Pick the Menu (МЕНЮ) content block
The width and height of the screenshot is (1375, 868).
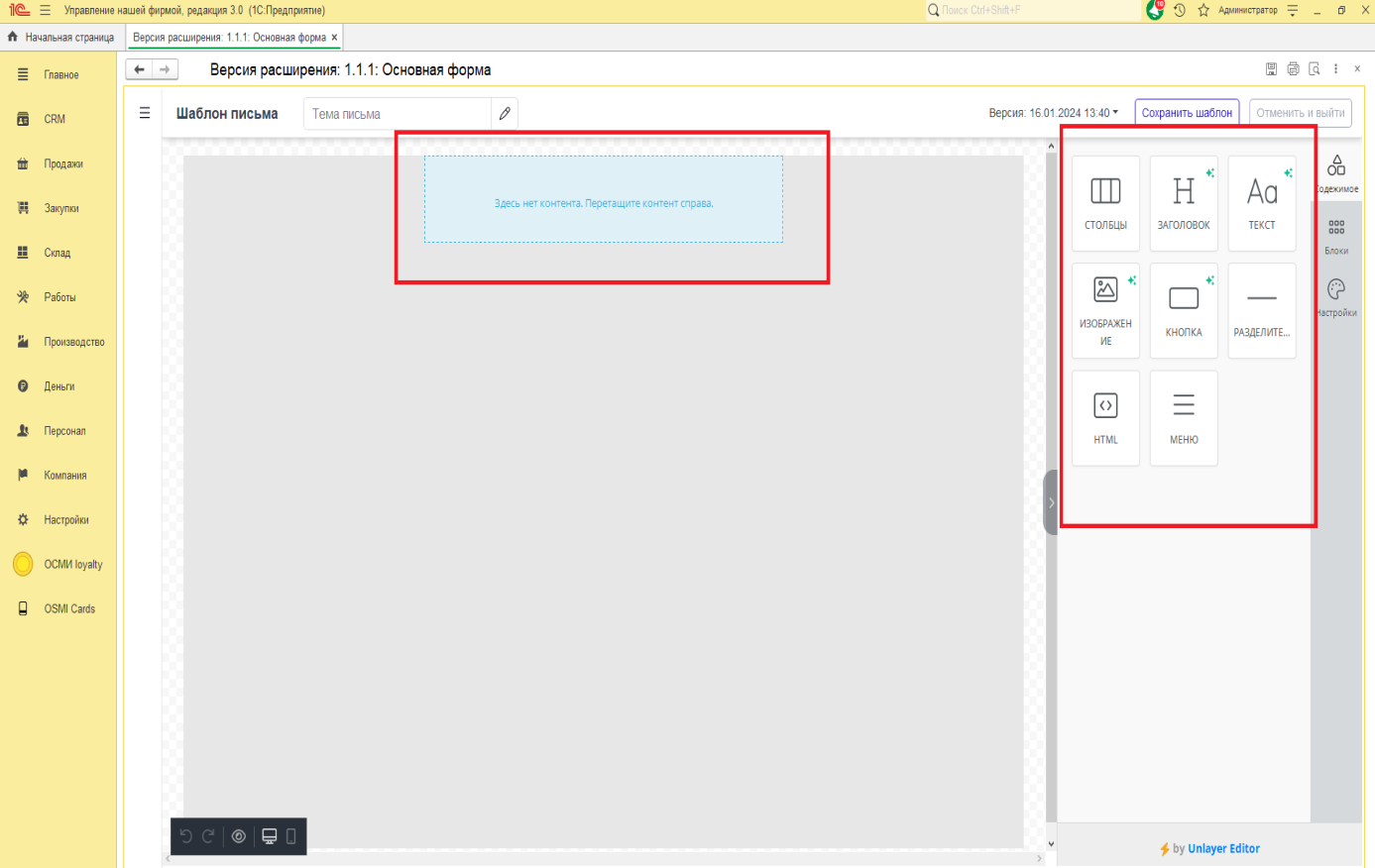coord(1184,418)
